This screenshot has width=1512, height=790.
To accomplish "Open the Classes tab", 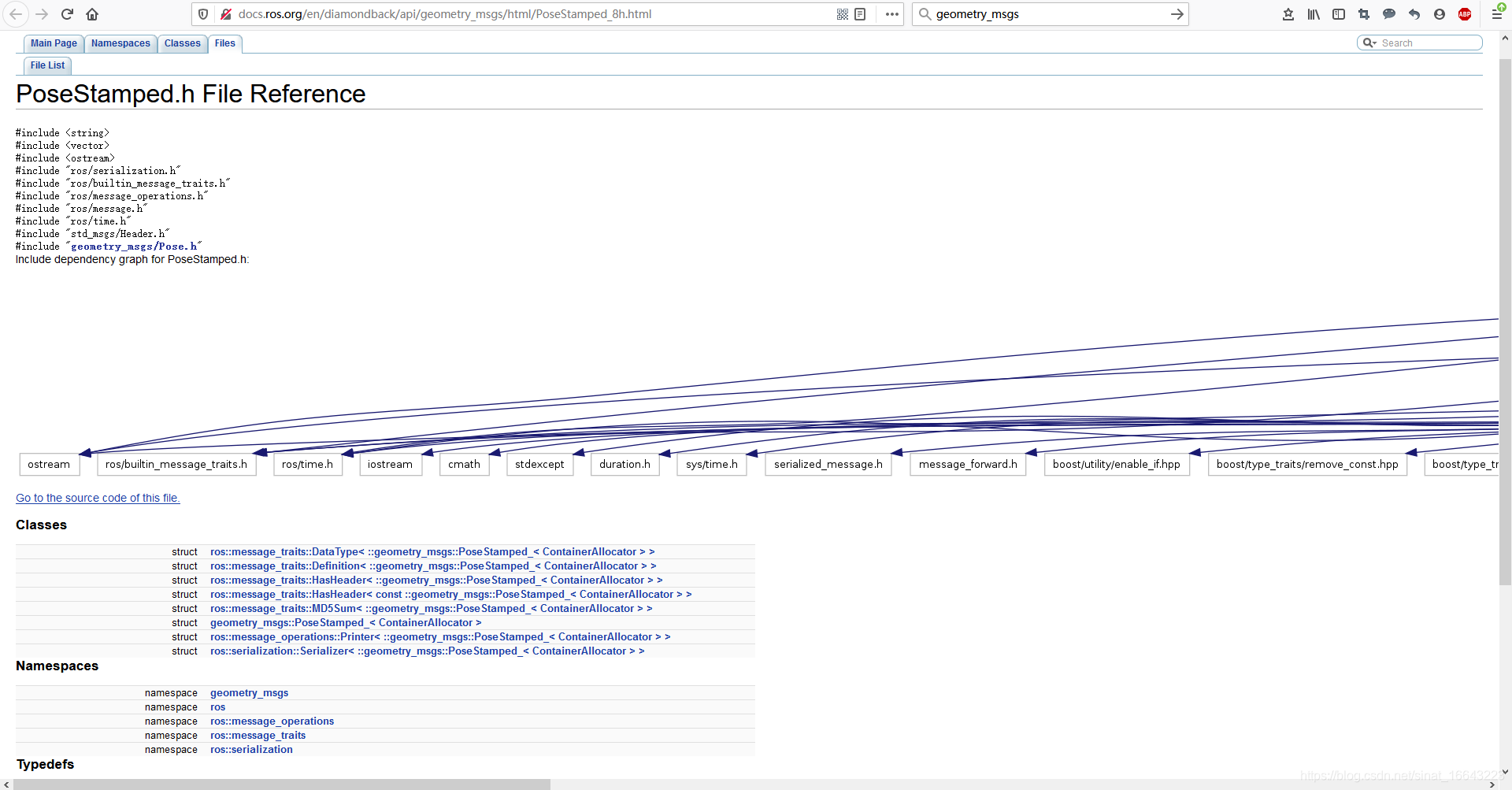I will pyautogui.click(x=183, y=43).
